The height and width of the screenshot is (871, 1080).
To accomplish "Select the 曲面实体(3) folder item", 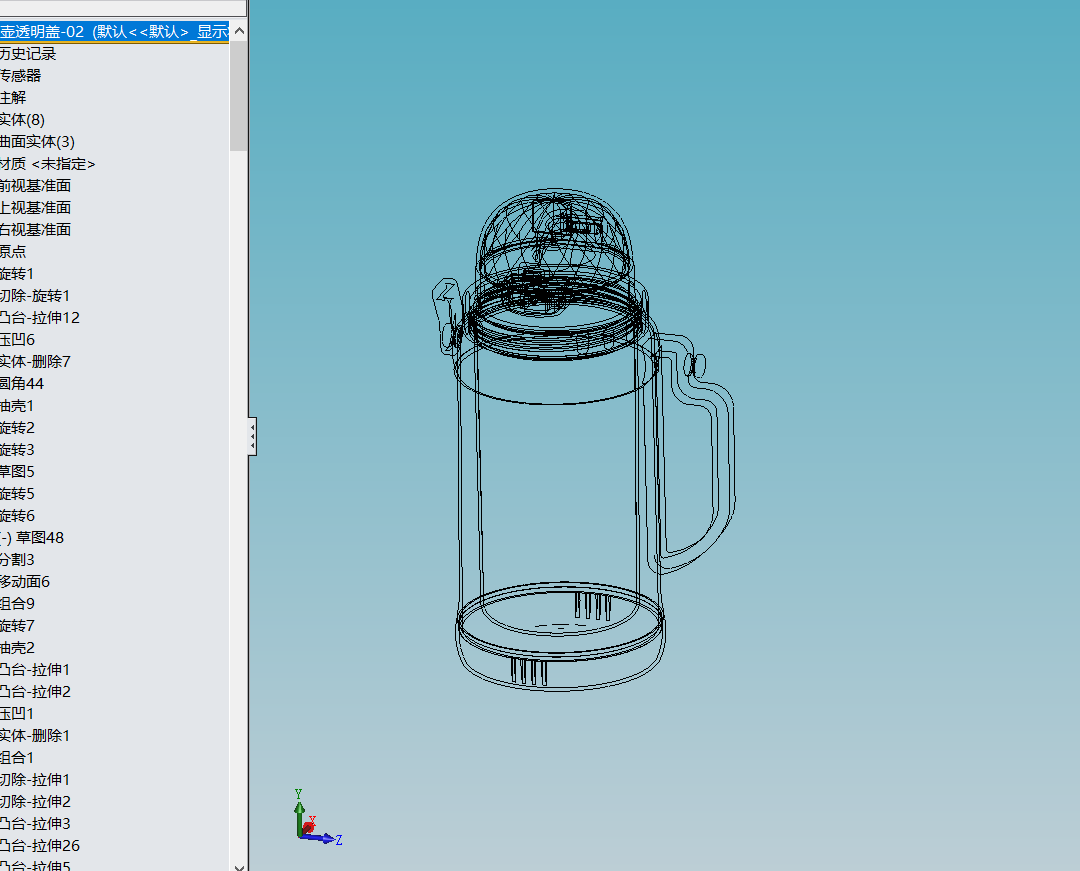I will 37,142.
